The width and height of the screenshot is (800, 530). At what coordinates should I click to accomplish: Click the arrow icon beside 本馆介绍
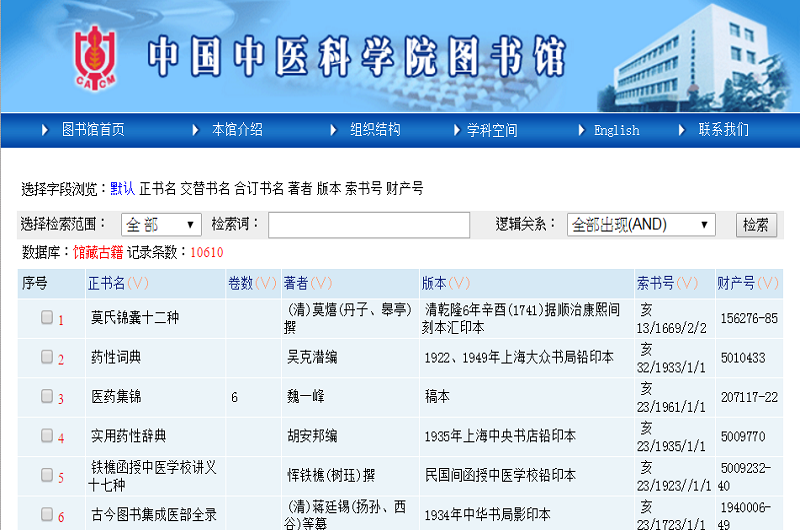(x=195, y=130)
